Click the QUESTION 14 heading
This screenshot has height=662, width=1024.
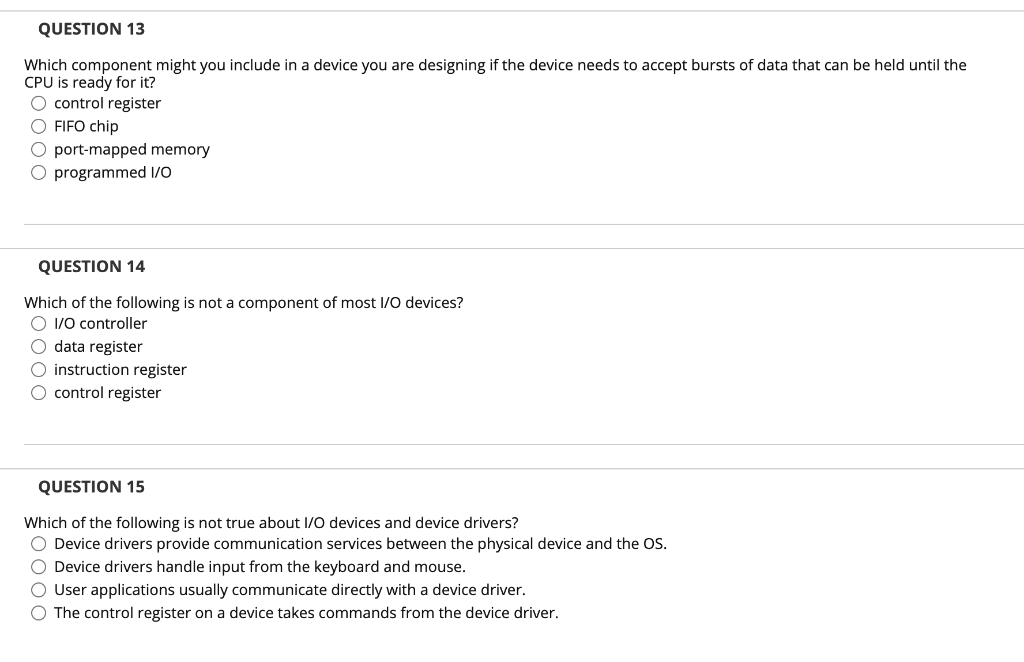pyautogui.click(x=91, y=266)
